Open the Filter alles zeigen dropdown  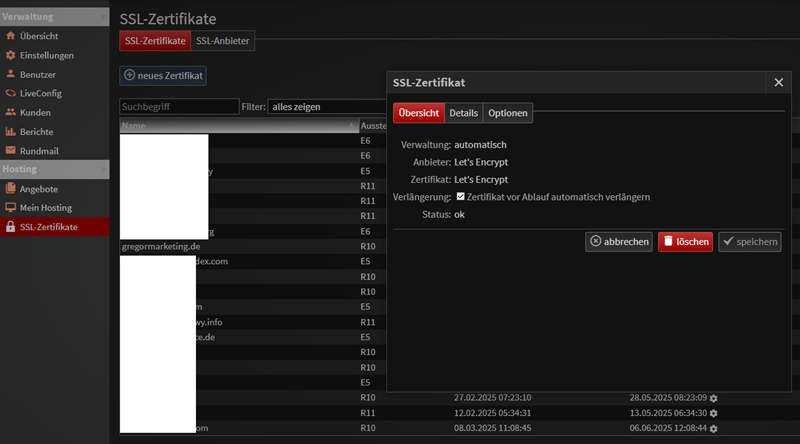pos(327,107)
